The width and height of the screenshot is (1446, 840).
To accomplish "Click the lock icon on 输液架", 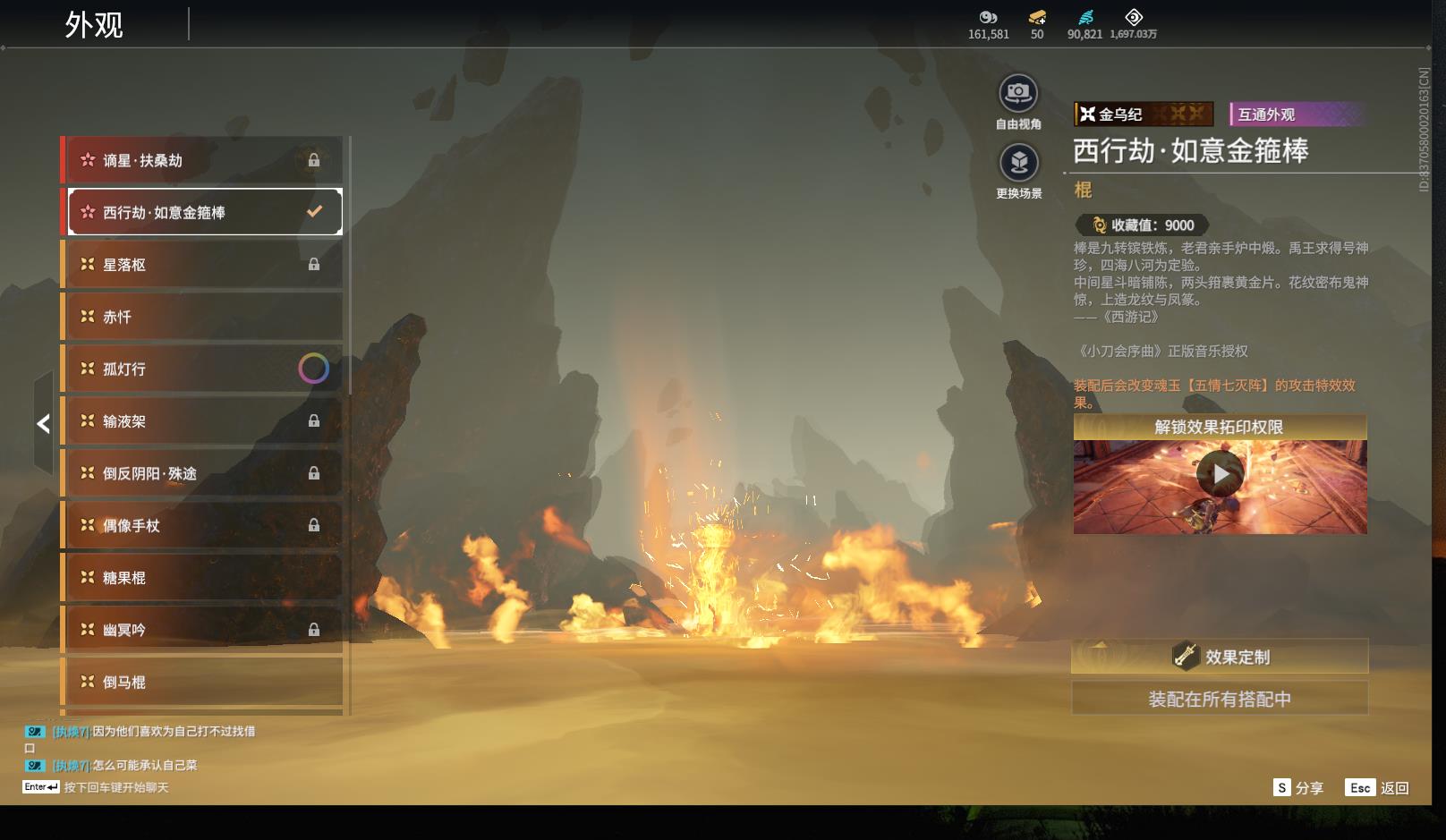I will click(x=314, y=420).
